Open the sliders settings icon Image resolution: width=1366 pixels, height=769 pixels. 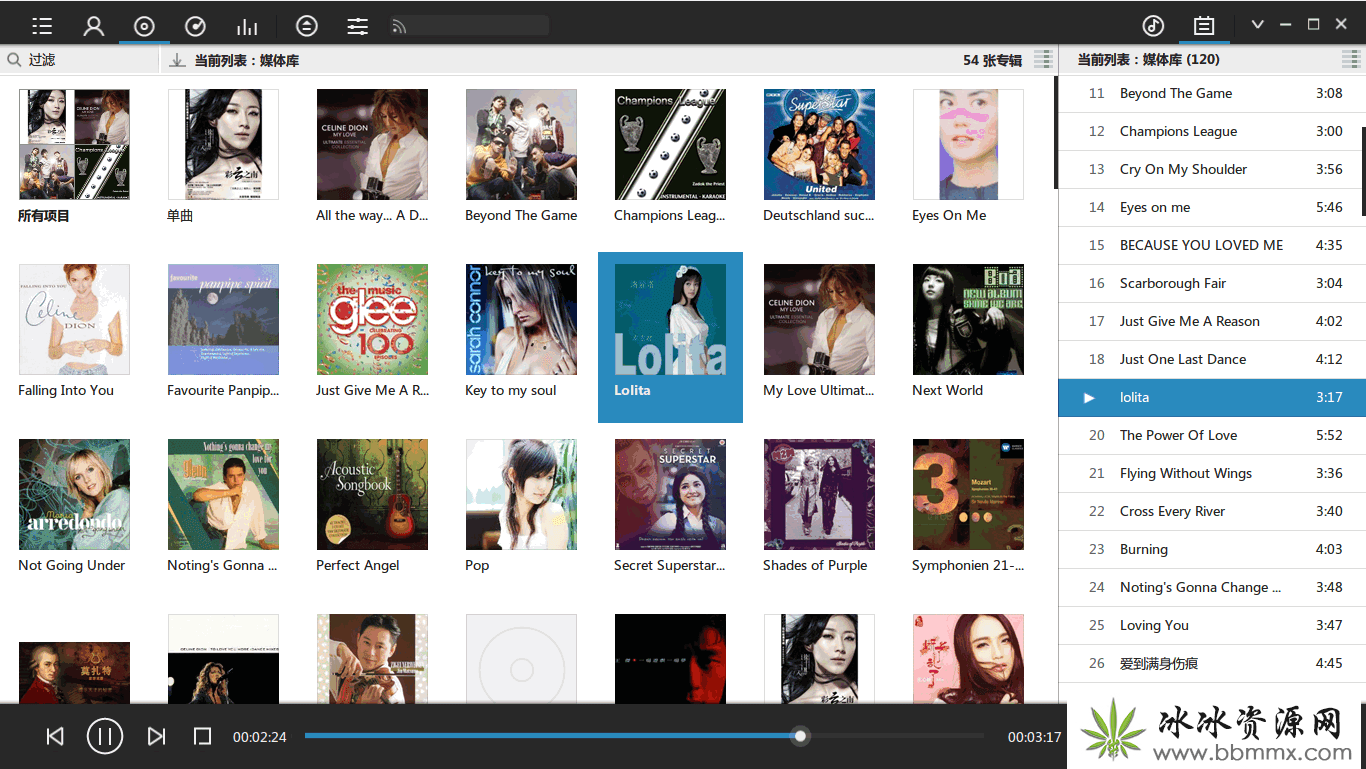(357, 26)
